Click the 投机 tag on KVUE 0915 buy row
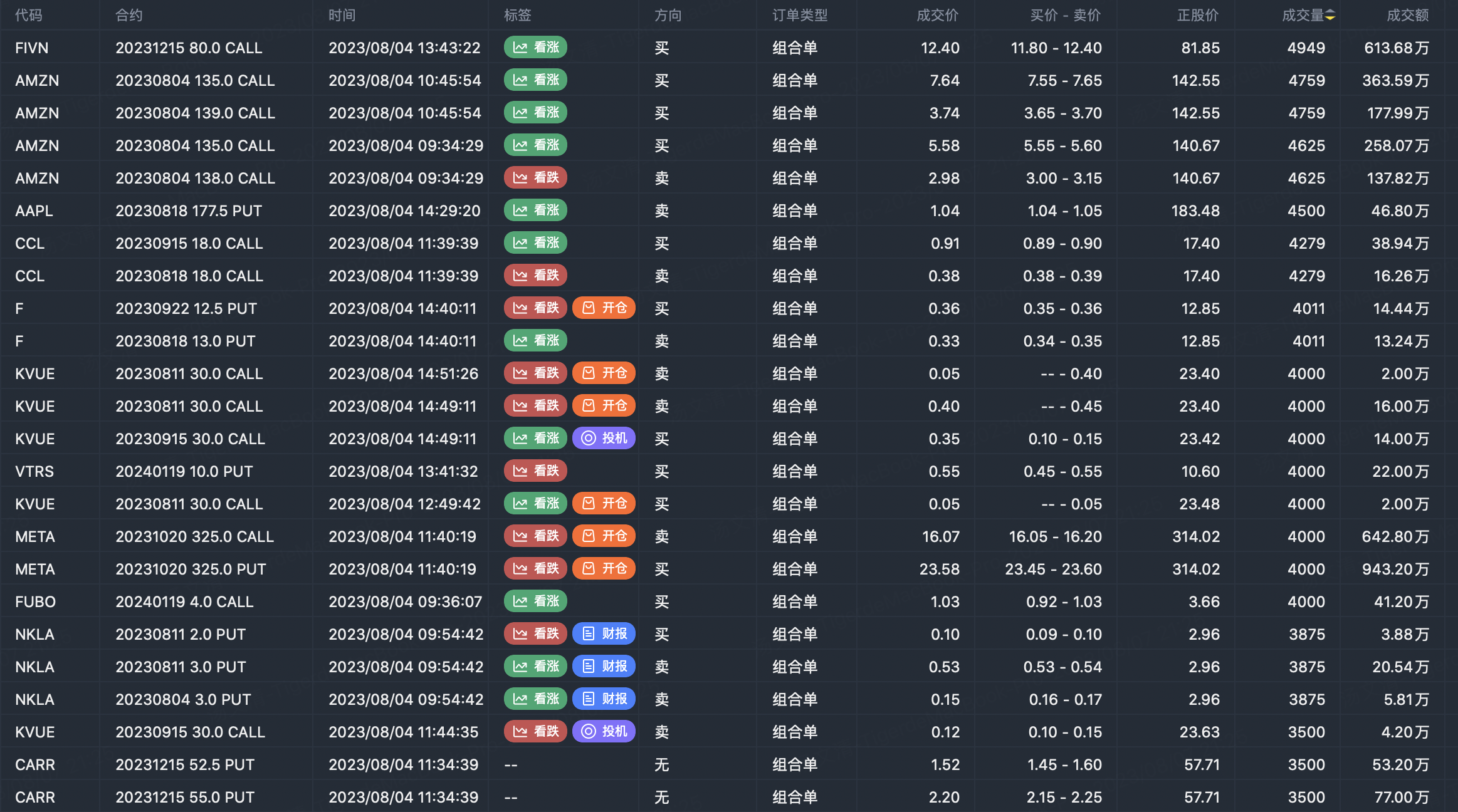Viewport: 1458px width, 812px height. click(604, 439)
